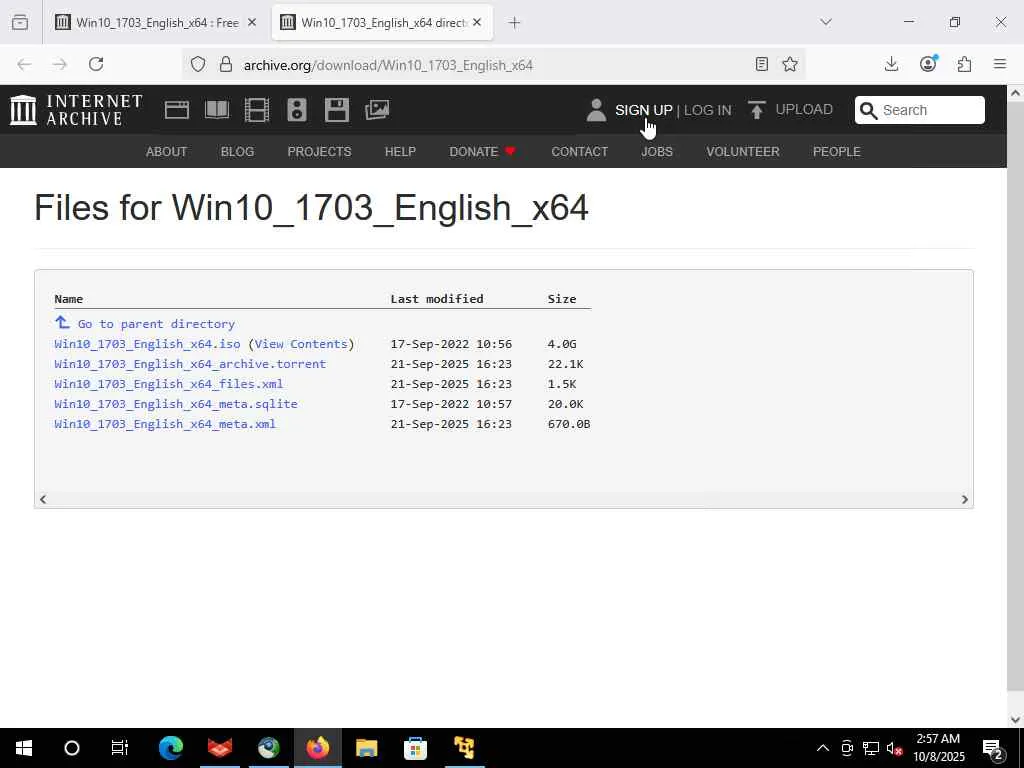Open File Explorer from the taskbar
1024x768 pixels.
[x=366, y=748]
